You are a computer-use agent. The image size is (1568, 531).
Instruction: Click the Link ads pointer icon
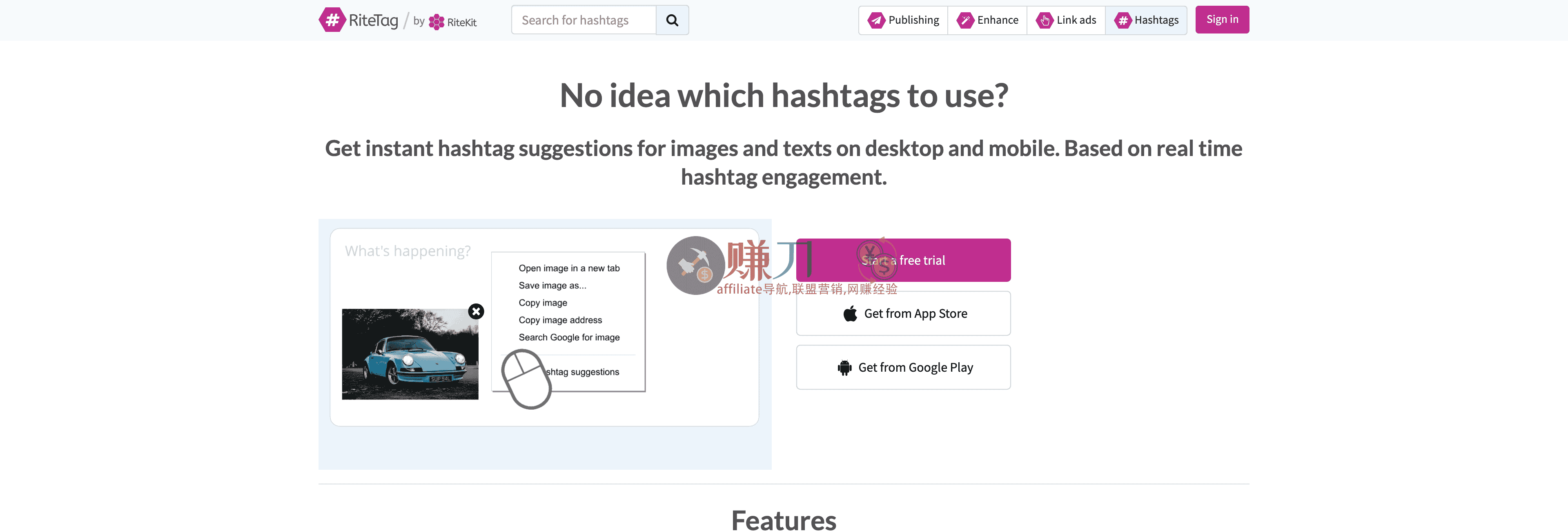pyautogui.click(x=1045, y=20)
